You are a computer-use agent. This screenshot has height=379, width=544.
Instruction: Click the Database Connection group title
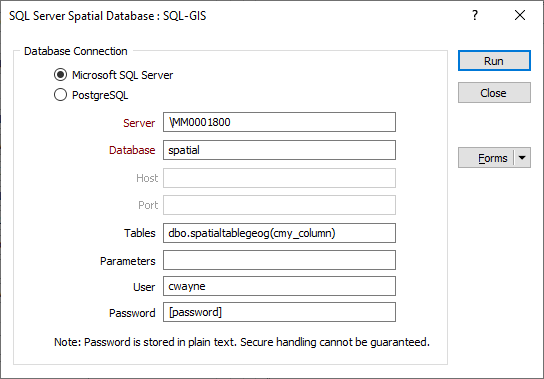tap(76, 51)
